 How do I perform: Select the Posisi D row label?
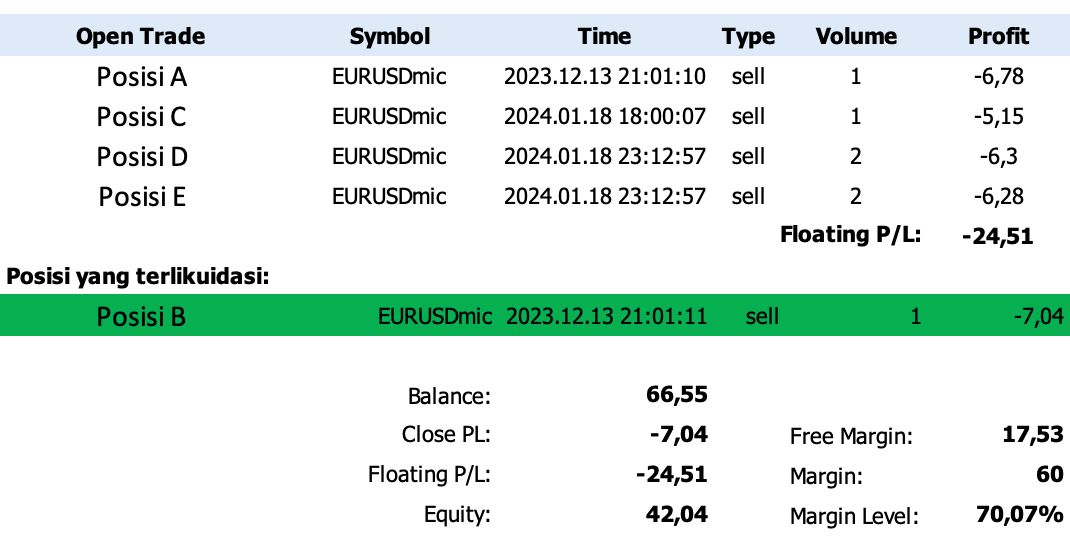(x=141, y=157)
